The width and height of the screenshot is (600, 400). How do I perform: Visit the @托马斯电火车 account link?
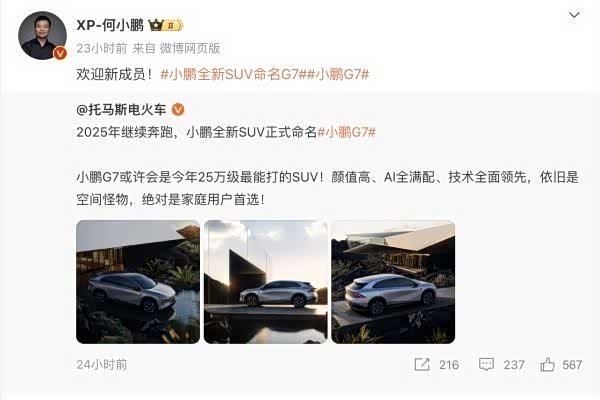click(x=121, y=110)
